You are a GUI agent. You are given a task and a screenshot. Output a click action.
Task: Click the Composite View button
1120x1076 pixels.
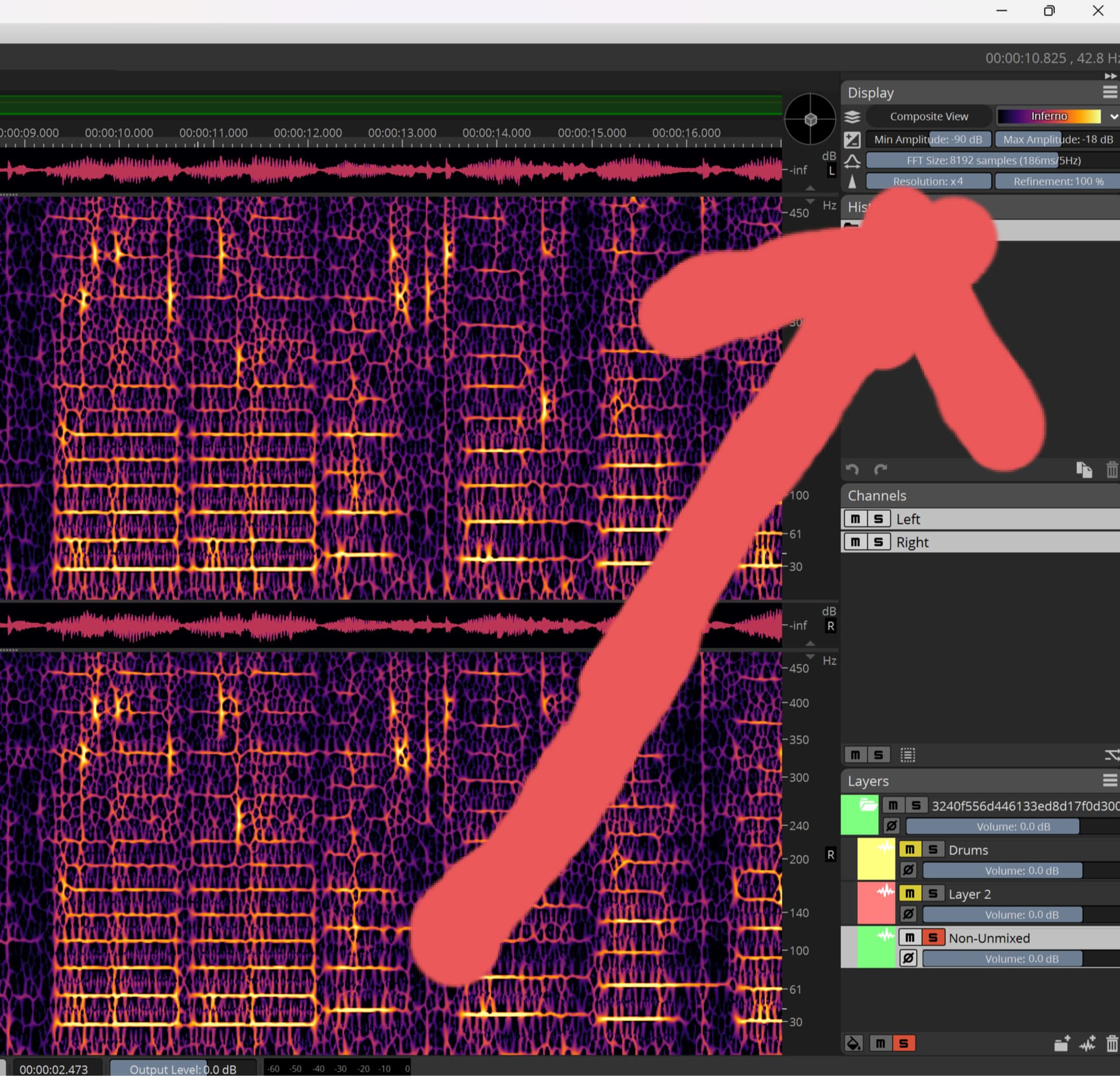click(929, 117)
